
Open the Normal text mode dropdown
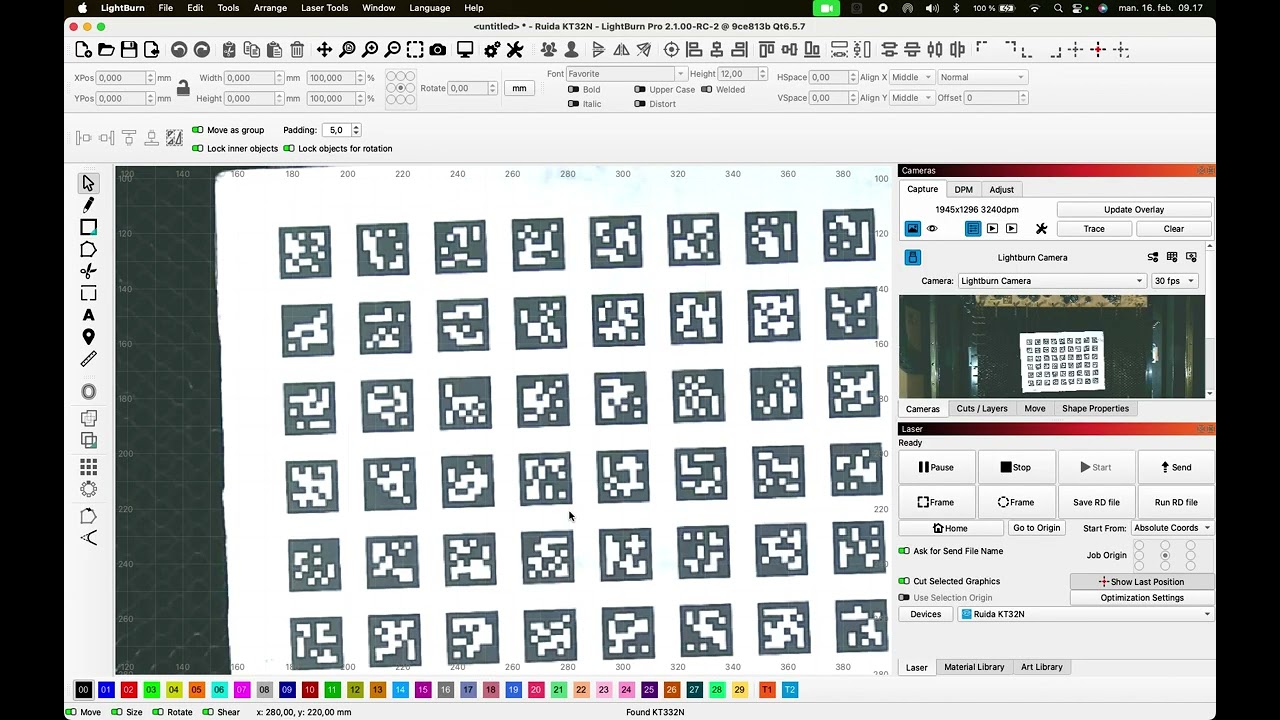tap(982, 77)
